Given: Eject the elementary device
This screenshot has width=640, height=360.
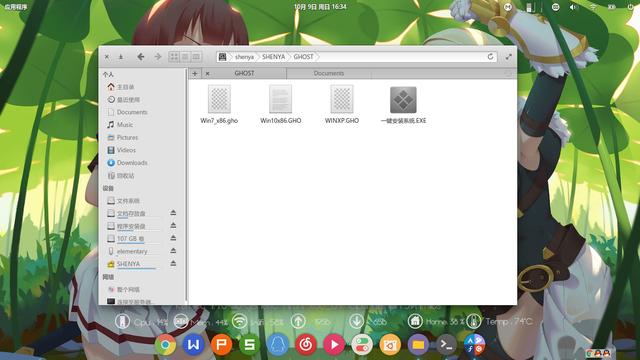Looking at the screenshot, I should 173,251.
